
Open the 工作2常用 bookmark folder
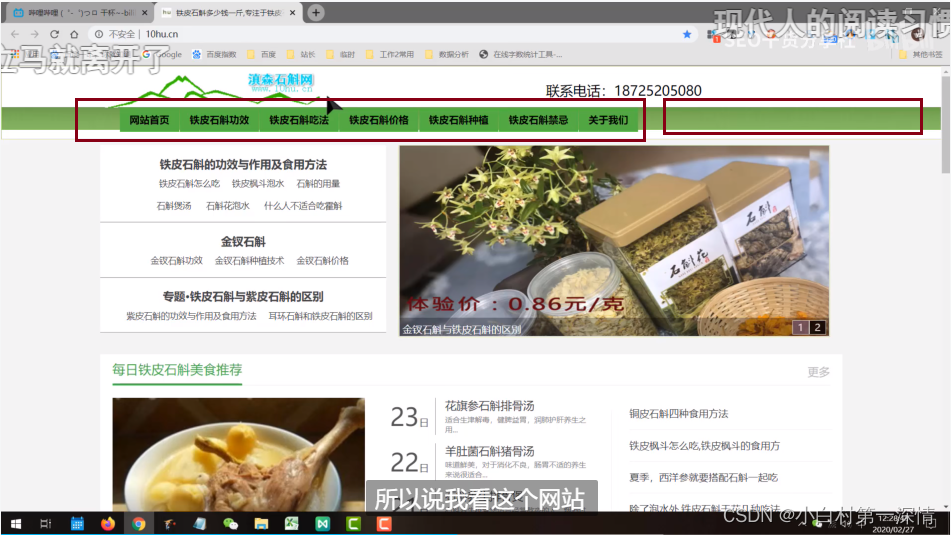(390, 54)
